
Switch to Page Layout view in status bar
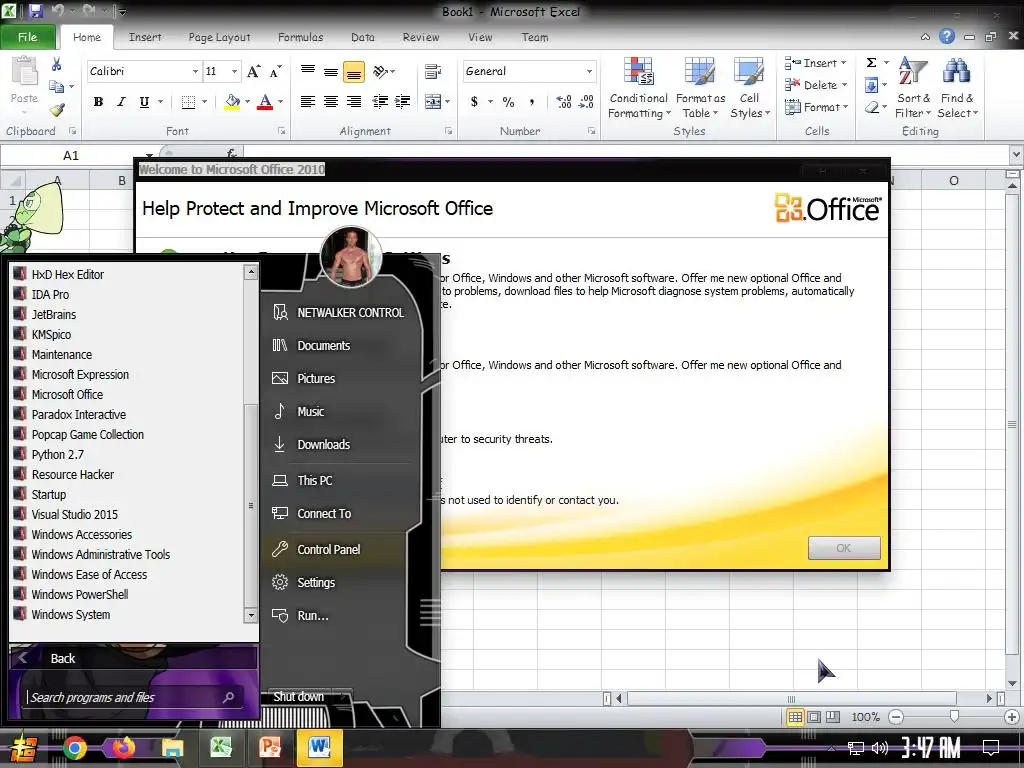point(814,716)
